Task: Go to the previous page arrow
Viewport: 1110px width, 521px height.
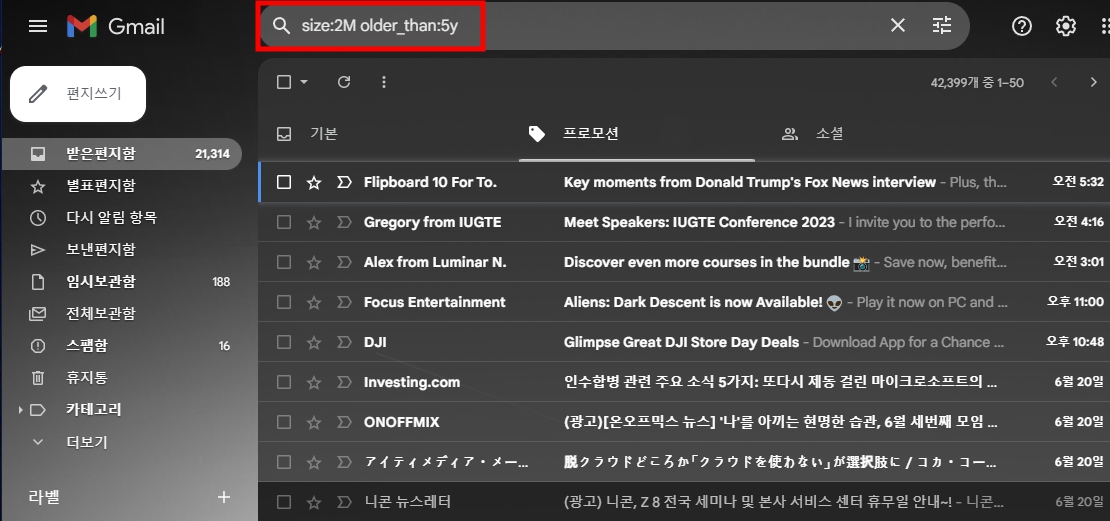Action: click(1054, 82)
